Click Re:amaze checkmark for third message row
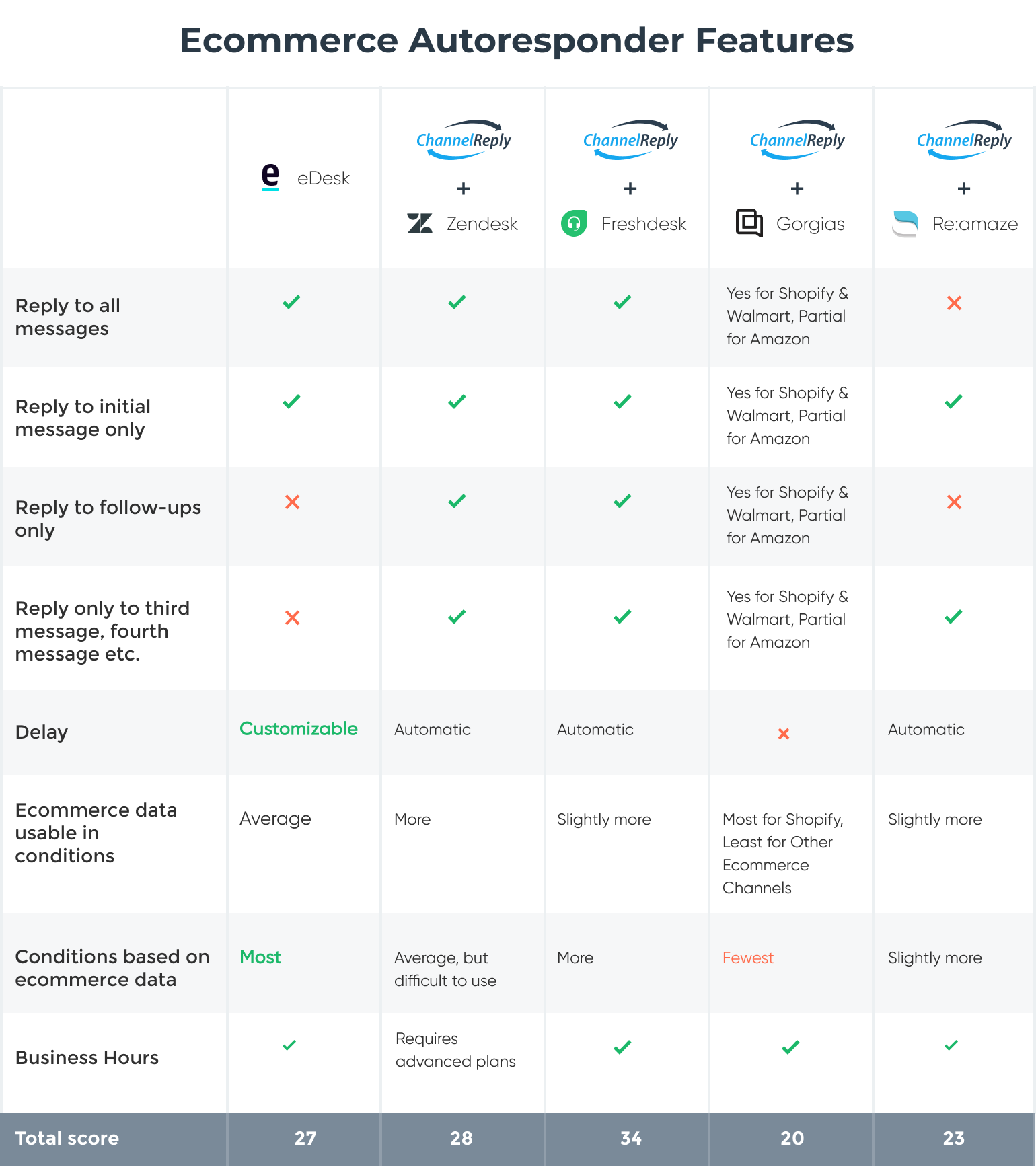The image size is (1036, 1169). pyautogui.click(x=953, y=617)
